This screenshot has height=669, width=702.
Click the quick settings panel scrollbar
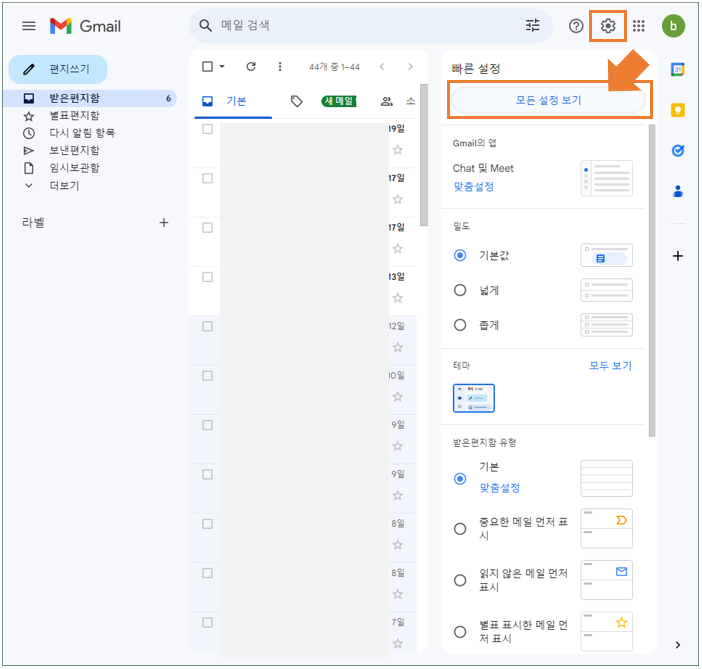[x=652, y=280]
